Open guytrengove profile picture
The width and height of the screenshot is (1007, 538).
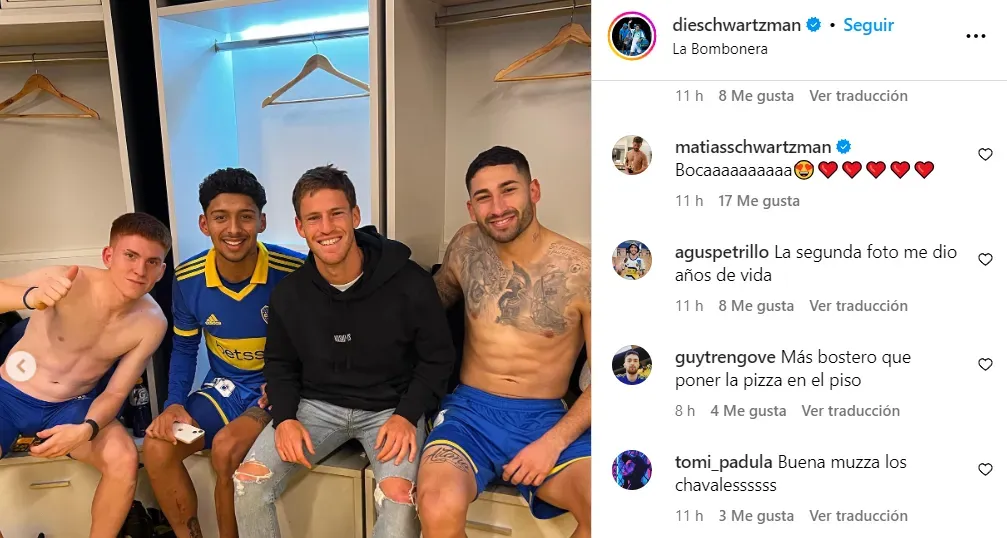coord(632,365)
